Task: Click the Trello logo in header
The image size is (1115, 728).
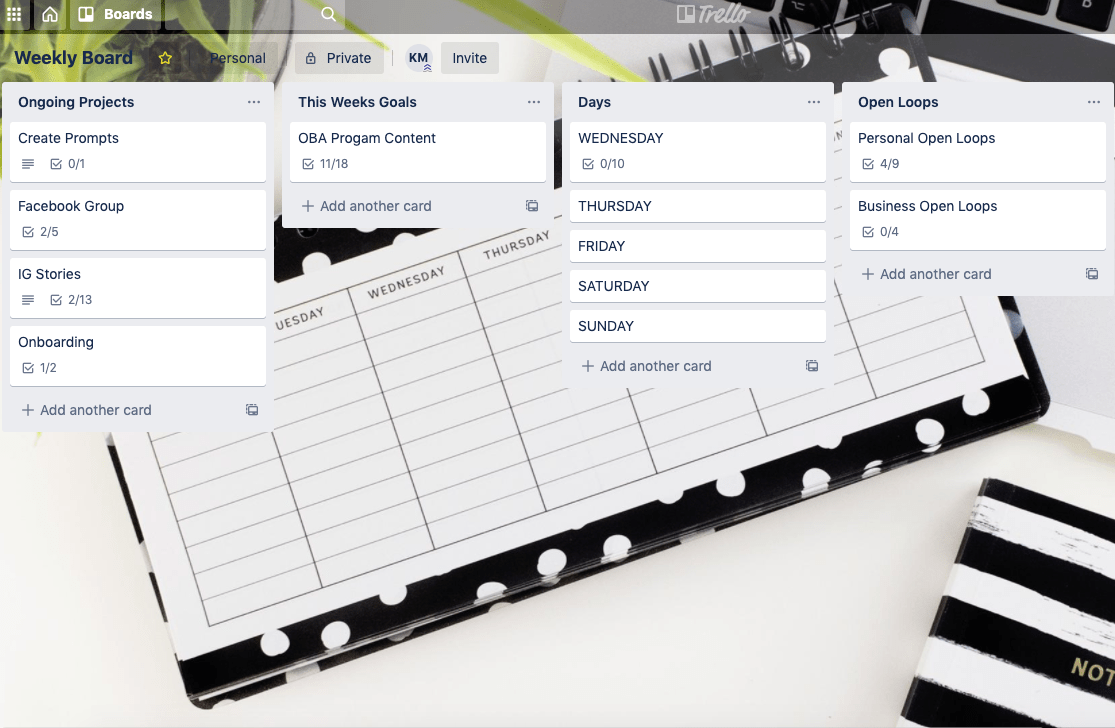Action: [713, 14]
